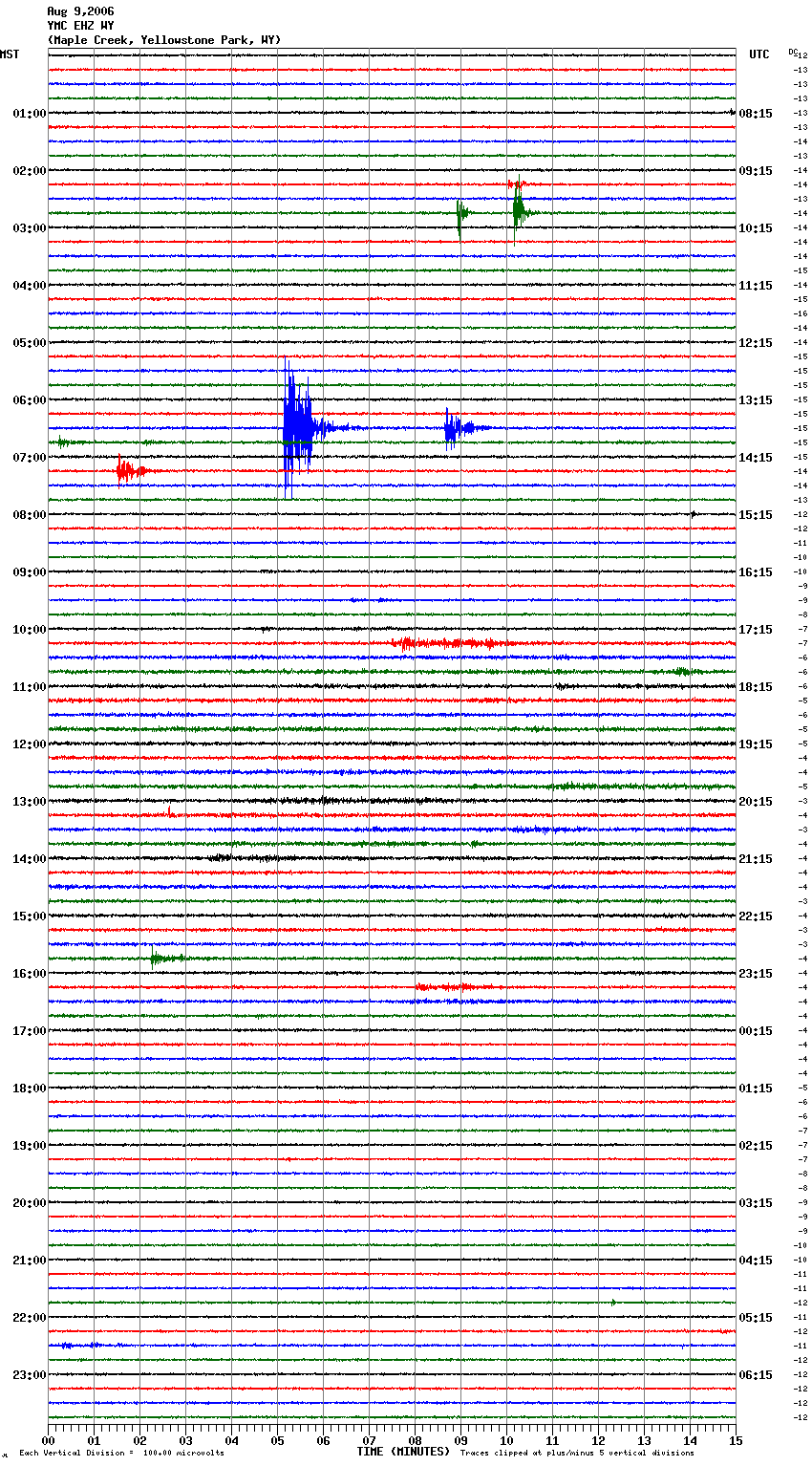Click the "UTC" column header
Viewport: 812px width, 1466px height.
pos(759,54)
